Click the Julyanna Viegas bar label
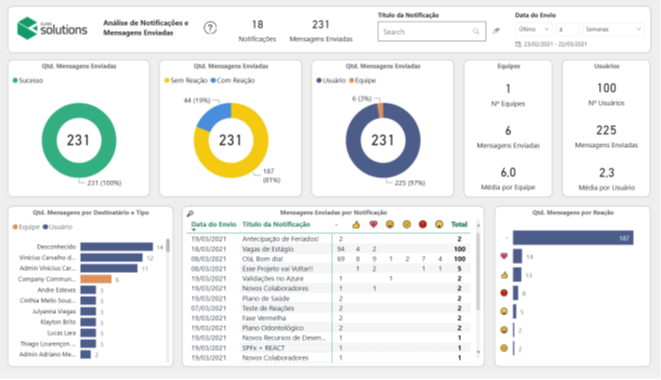 (x=54, y=311)
